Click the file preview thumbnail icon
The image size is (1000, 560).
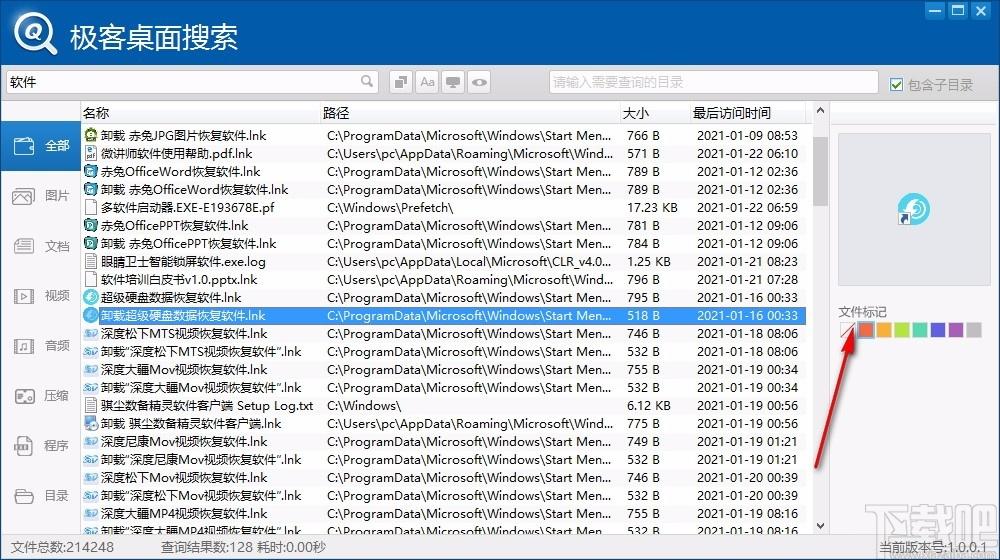click(x=914, y=209)
